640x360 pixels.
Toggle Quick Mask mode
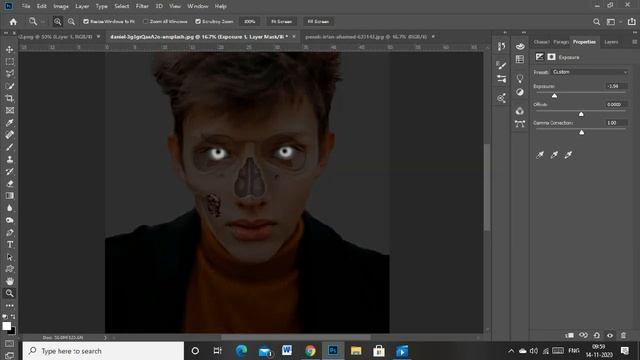9,344
